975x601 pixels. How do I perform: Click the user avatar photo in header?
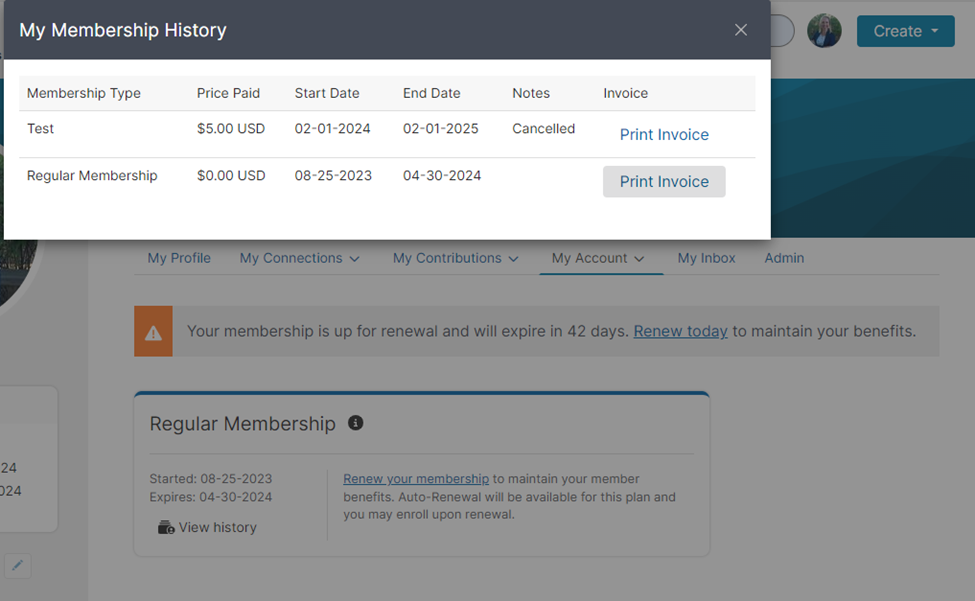pos(824,31)
